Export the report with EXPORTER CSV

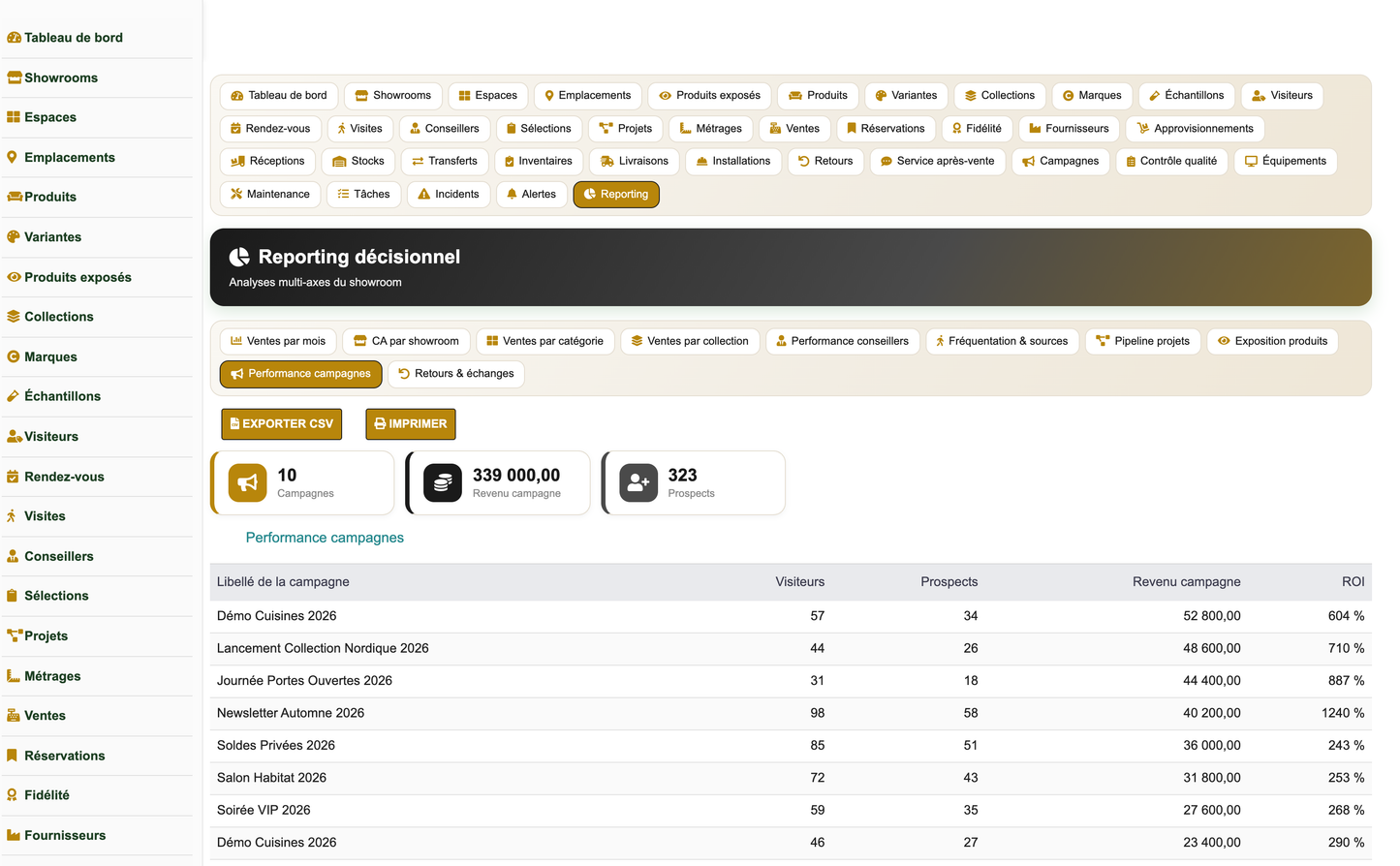pos(282,424)
